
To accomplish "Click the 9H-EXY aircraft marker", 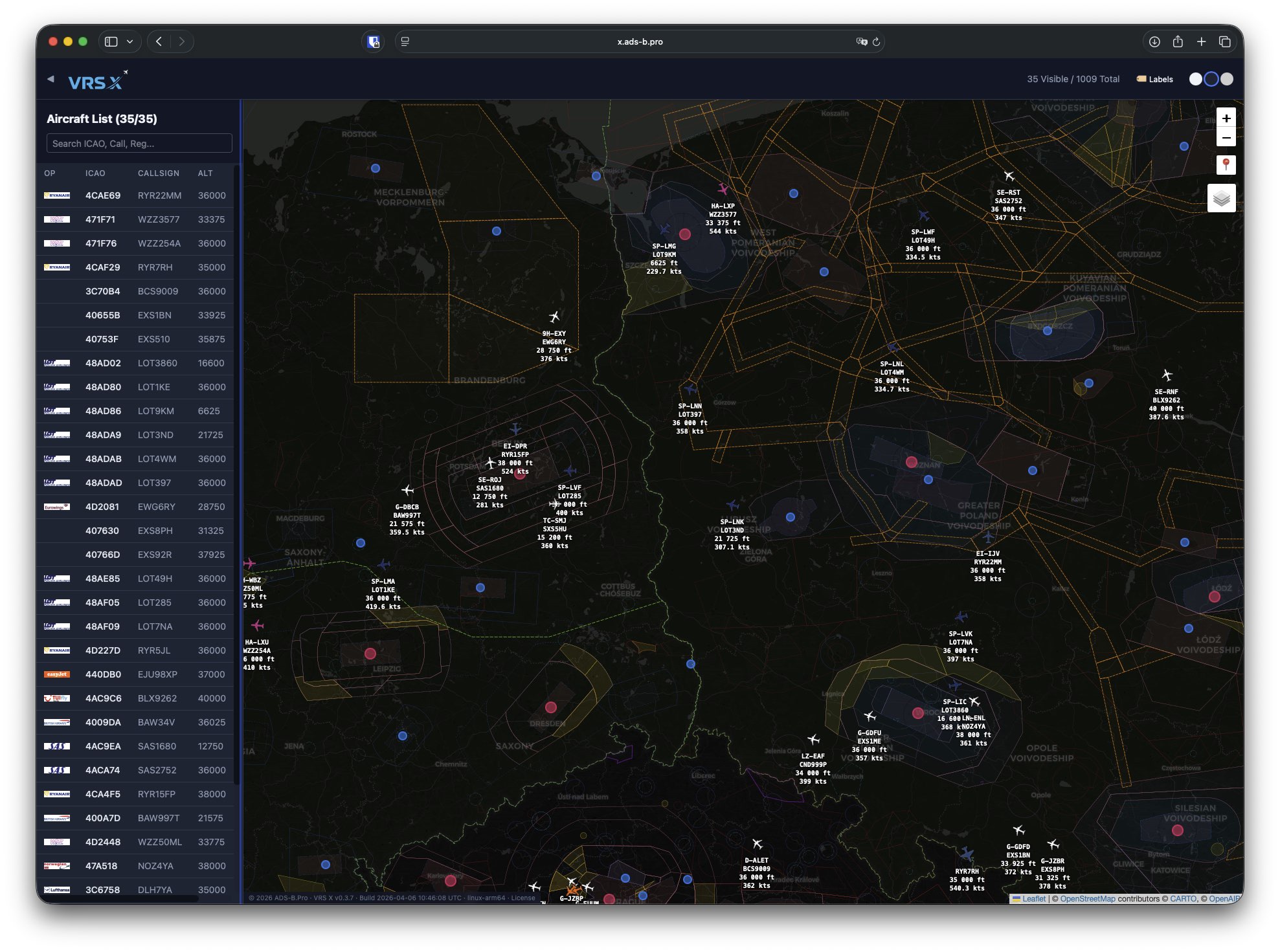I will pos(554,316).
